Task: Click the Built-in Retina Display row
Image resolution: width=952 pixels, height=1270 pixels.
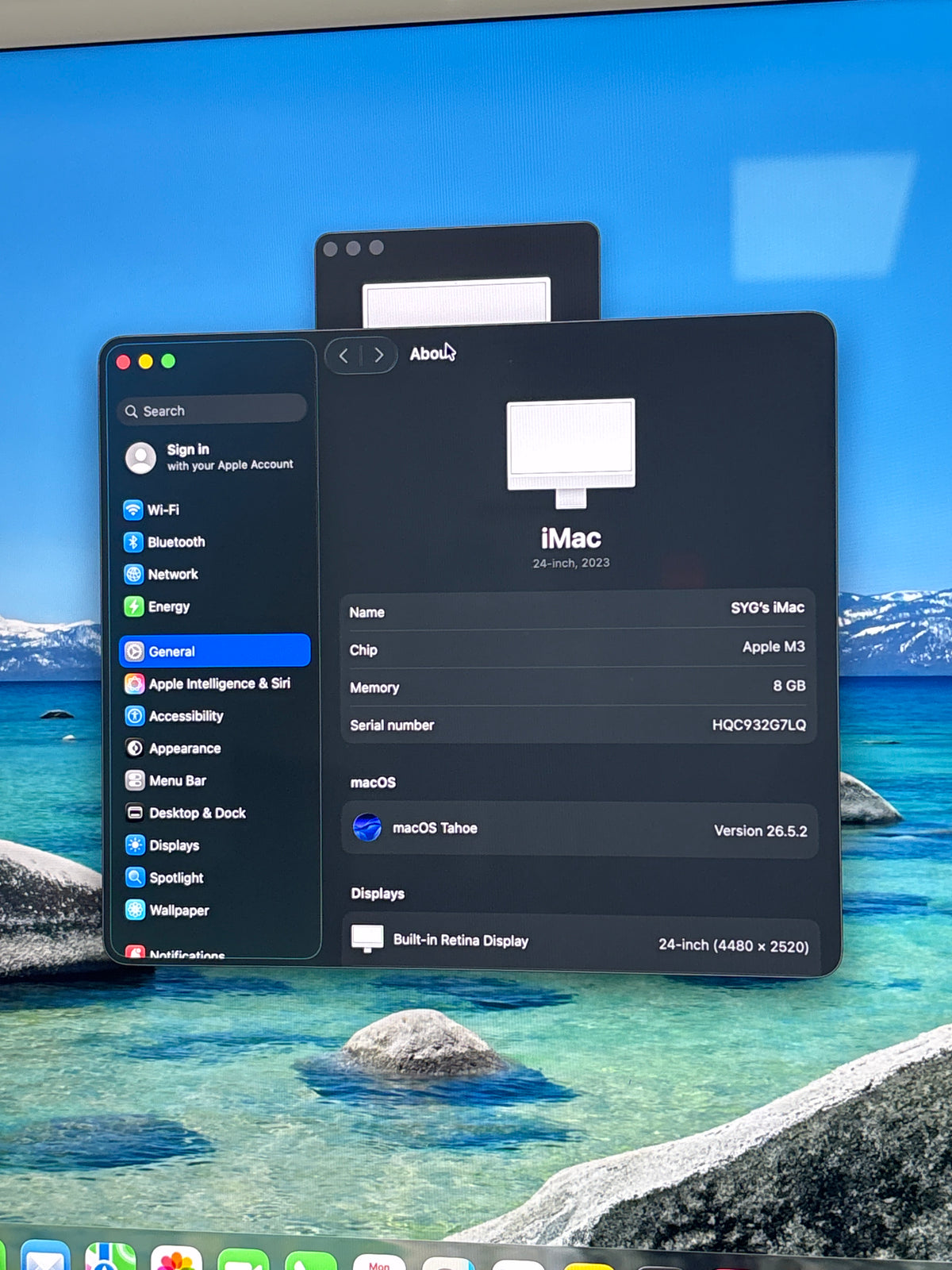Action: point(581,941)
